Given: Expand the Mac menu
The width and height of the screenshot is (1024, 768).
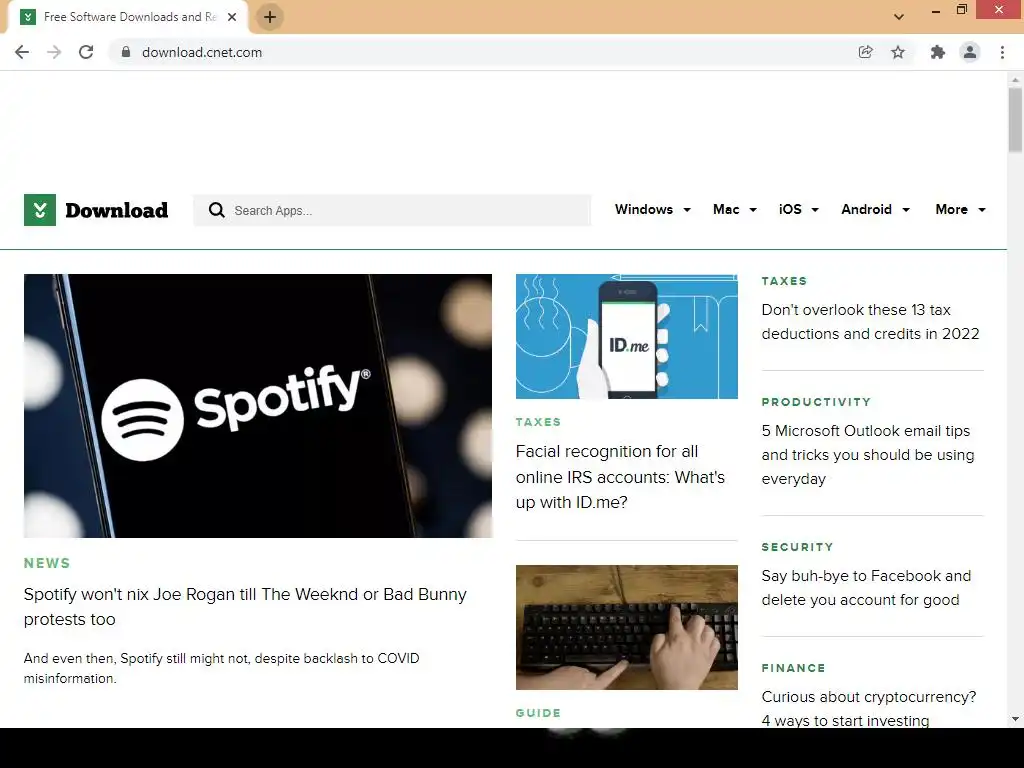Looking at the screenshot, I should point(735,210).
